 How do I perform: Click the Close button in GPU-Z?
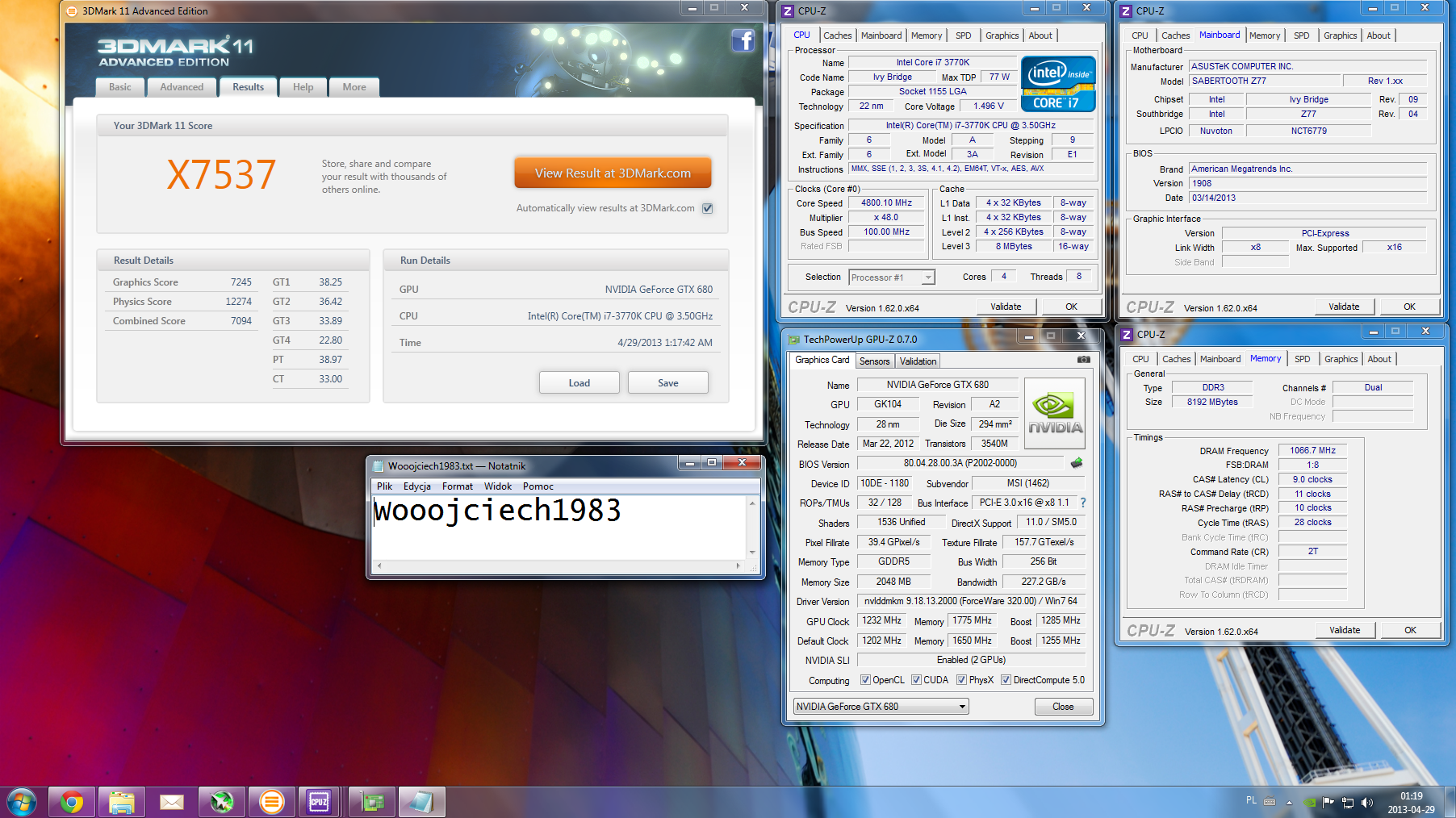coord(1063,707)
